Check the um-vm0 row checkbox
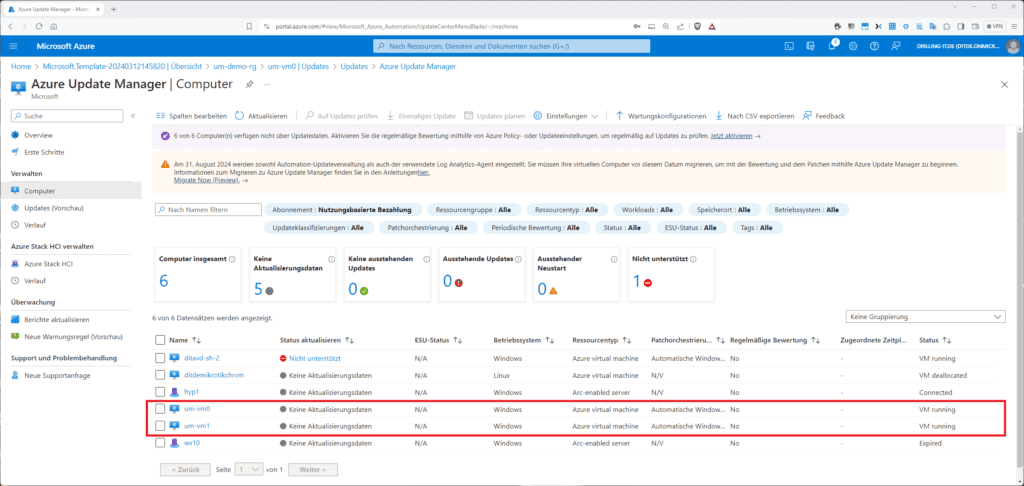This screenshot has height=486, width=1024. [161, 409]
